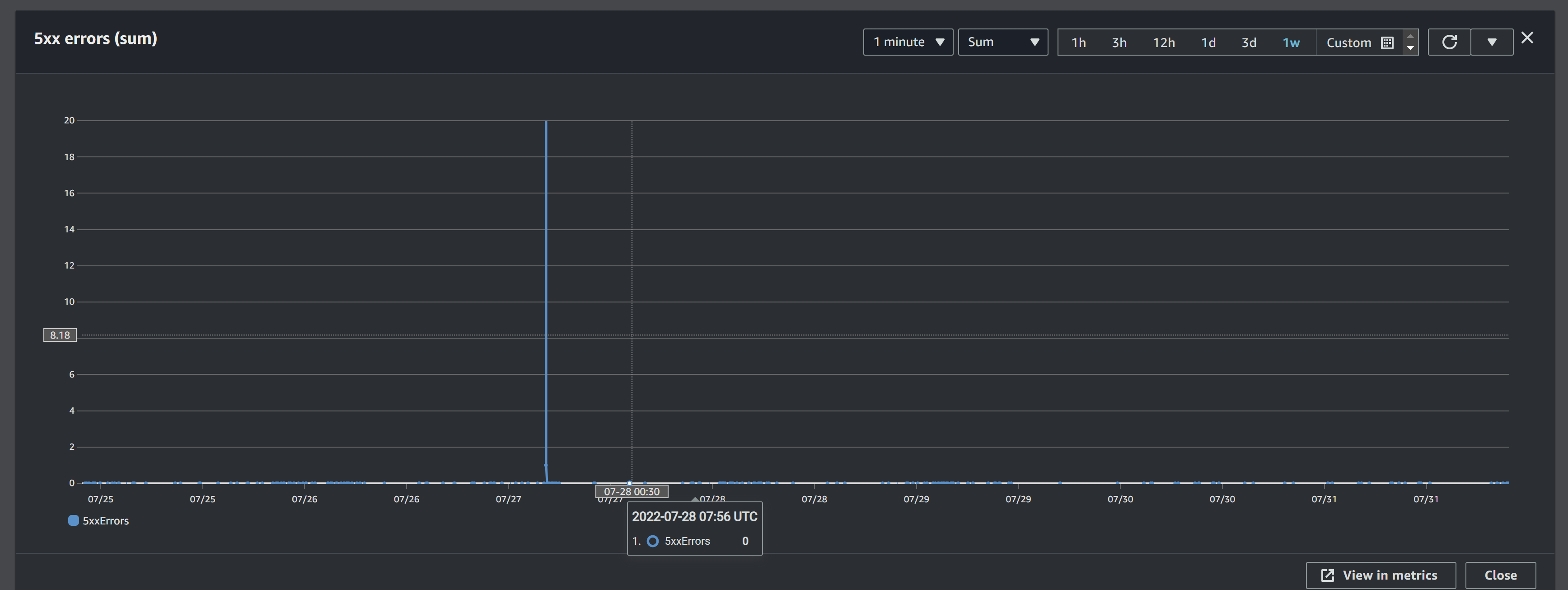Toggle the 5xxErrors legend color swatch

pyautogui.click(x=74, y=520)
